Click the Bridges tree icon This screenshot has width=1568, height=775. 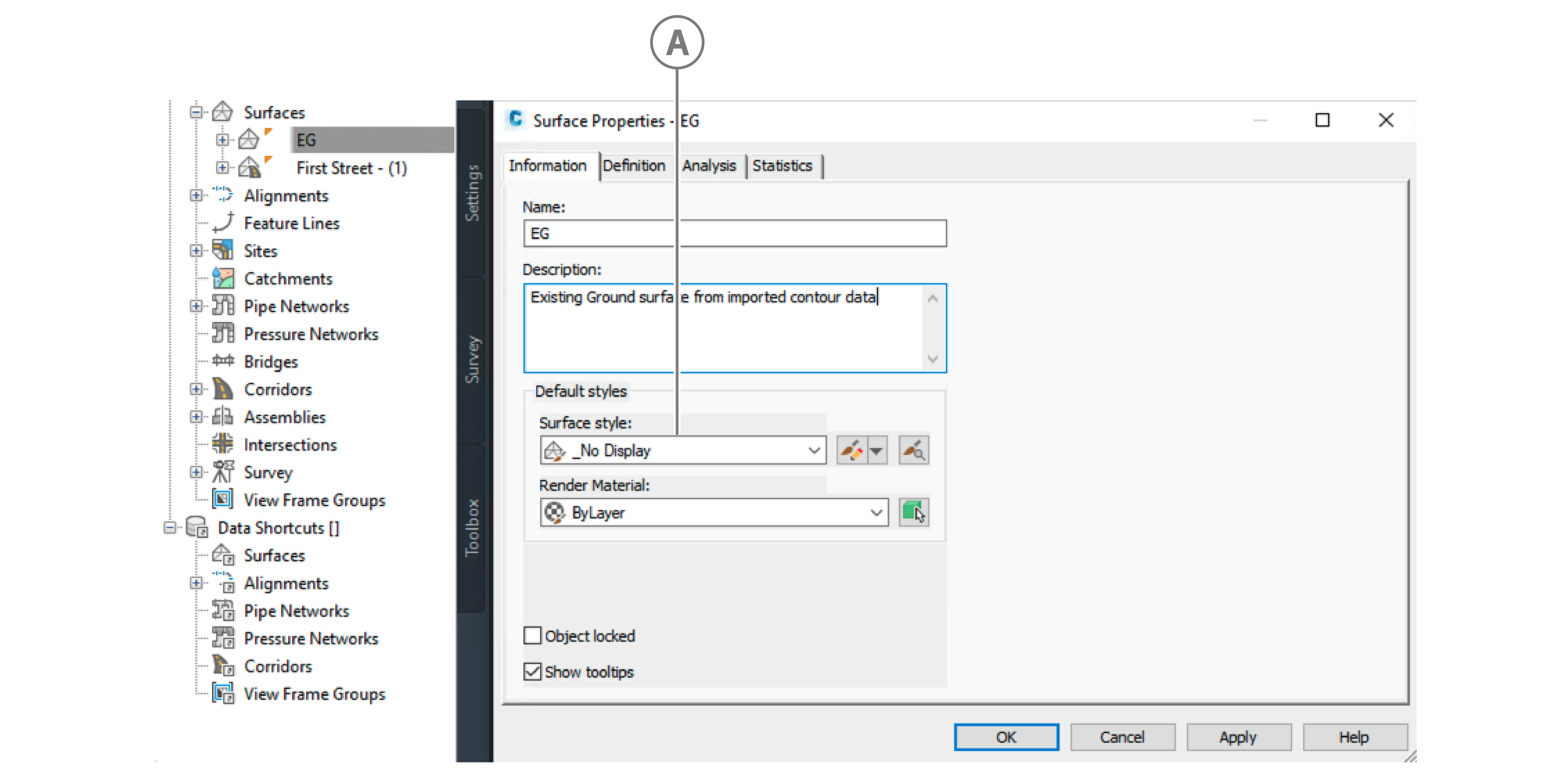223,361
